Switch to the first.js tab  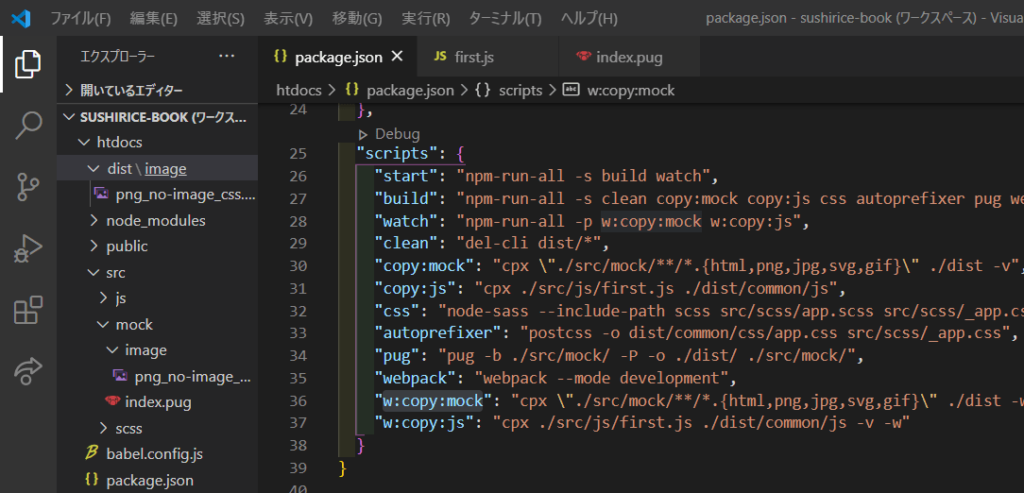[x=488, y=57]
